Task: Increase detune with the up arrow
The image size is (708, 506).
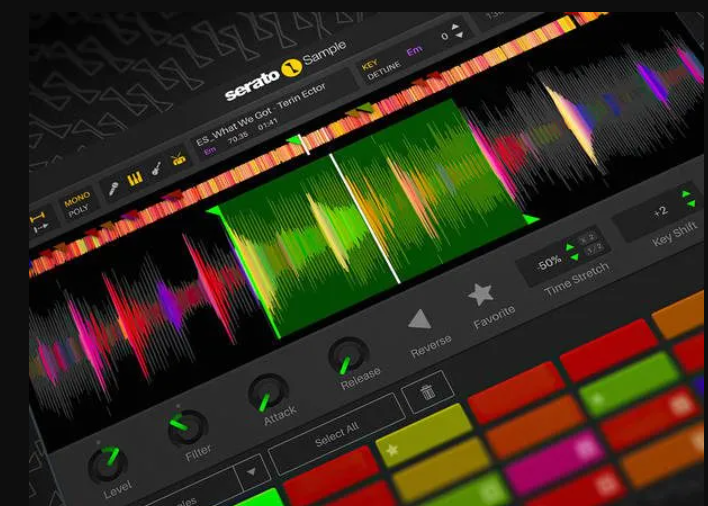Action: pyautogui.click(x=455, y=27)
